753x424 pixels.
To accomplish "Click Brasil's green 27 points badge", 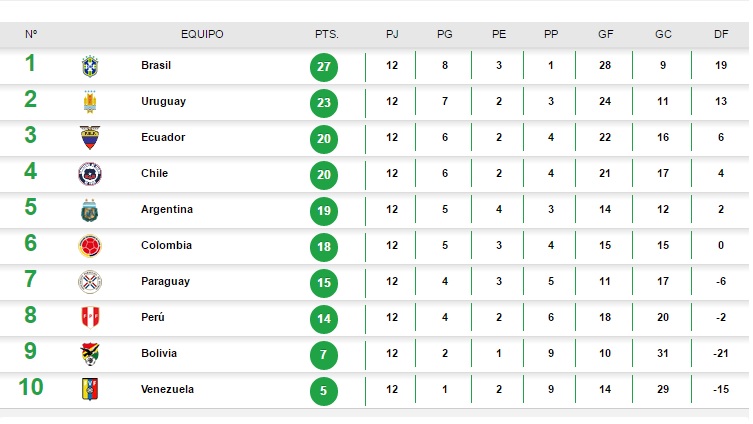I will pyautogui.click(x=324, y=67).
